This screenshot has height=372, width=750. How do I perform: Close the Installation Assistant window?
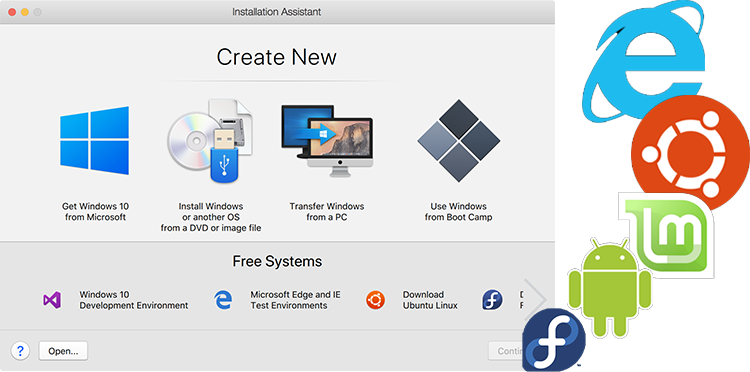click(x=12, y=12)
